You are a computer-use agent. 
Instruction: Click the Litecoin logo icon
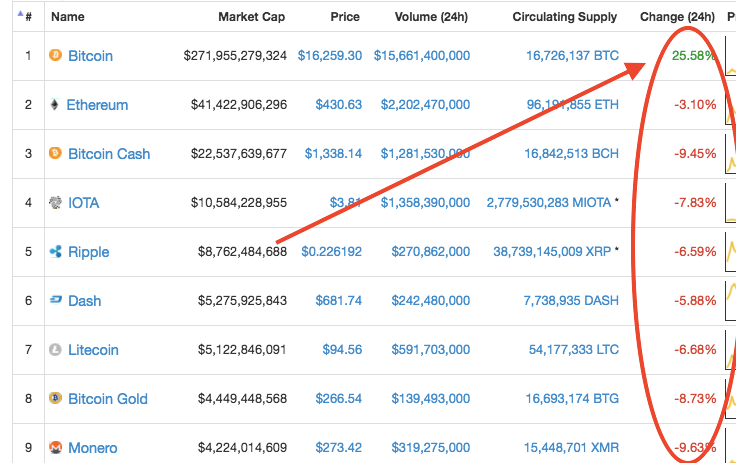click(x=55, y=349)
